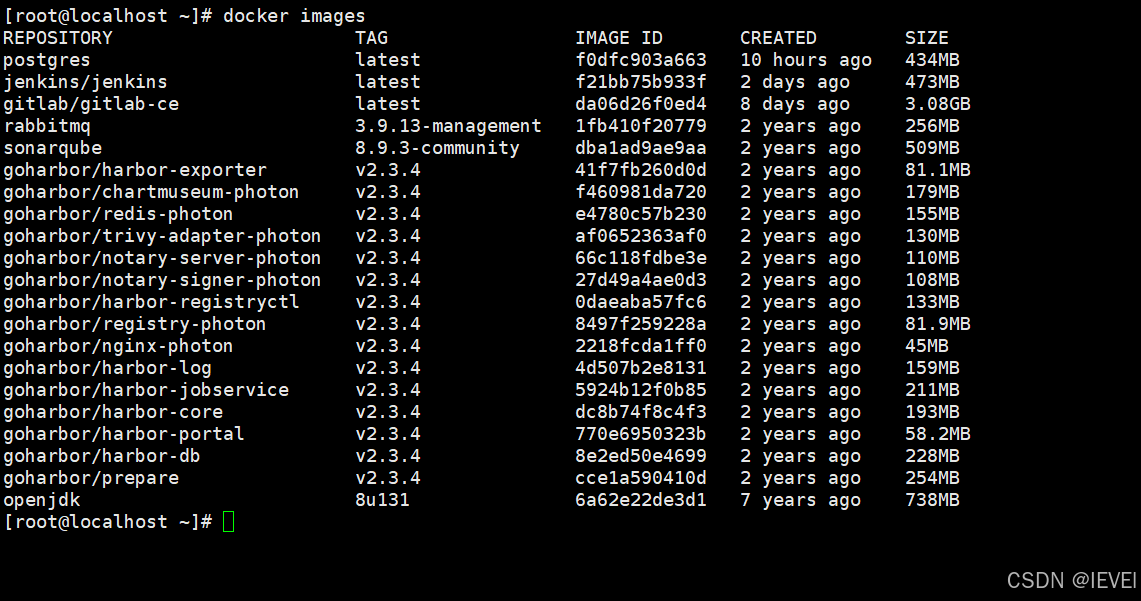Select the 'gitlab/gitlab-ce' repository name

[x=91, y=104]
